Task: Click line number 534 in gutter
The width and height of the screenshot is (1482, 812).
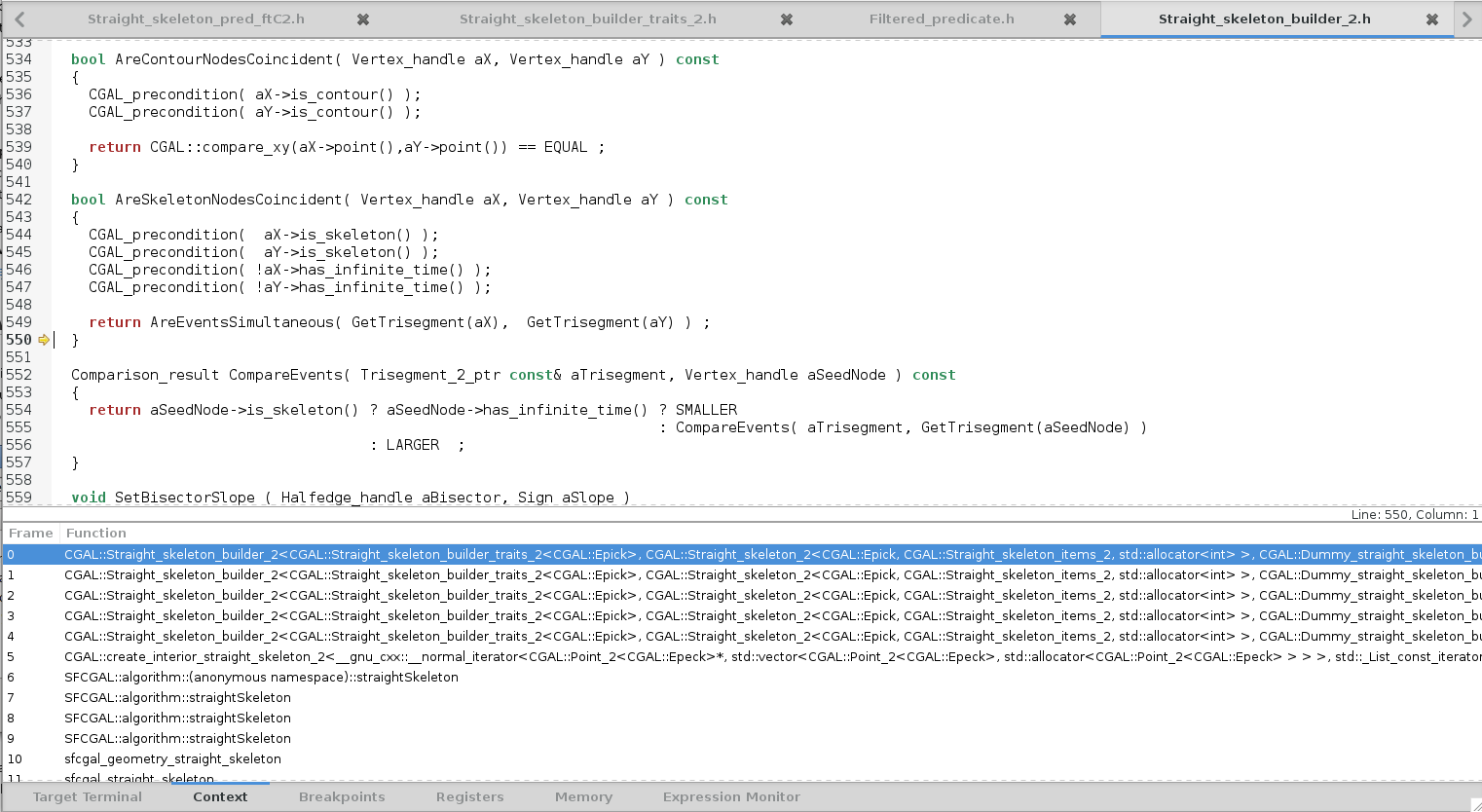Action: click(19, 59)
